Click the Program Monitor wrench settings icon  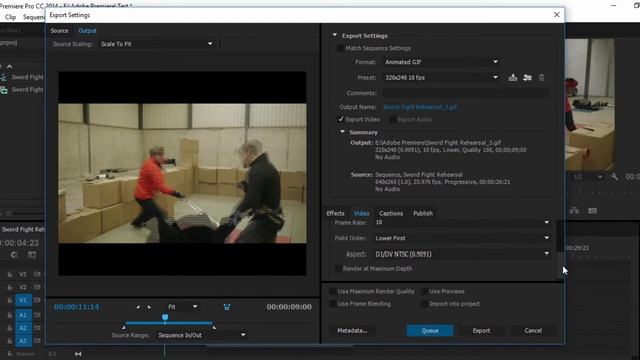tap(614, 177)
